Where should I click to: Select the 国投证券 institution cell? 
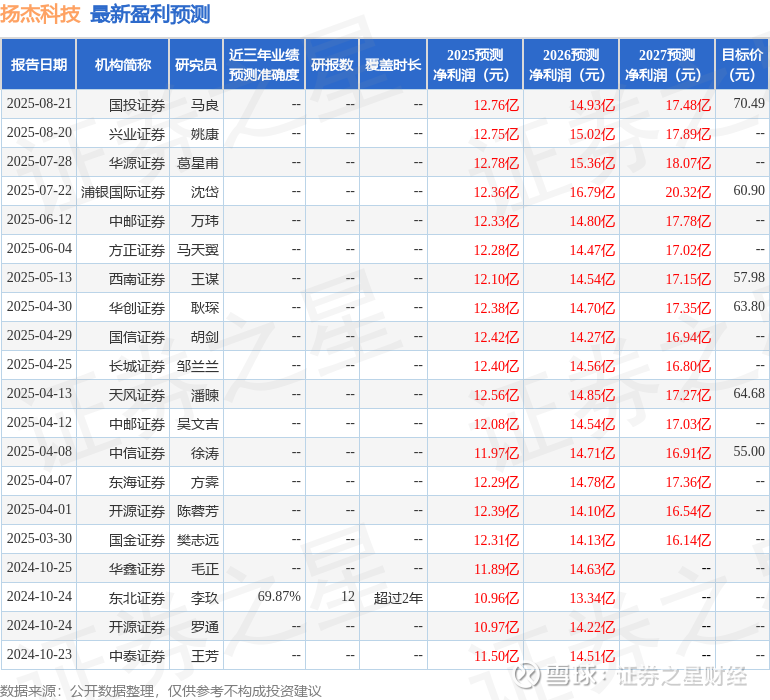click(123, 105)
